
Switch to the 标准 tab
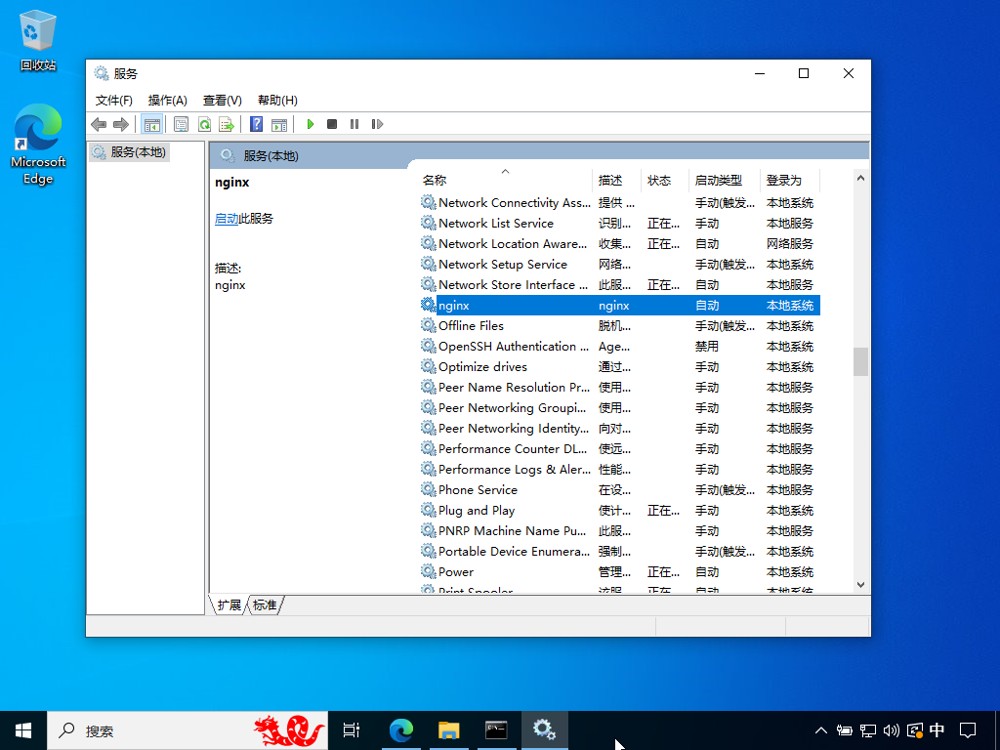pos(265,605)
